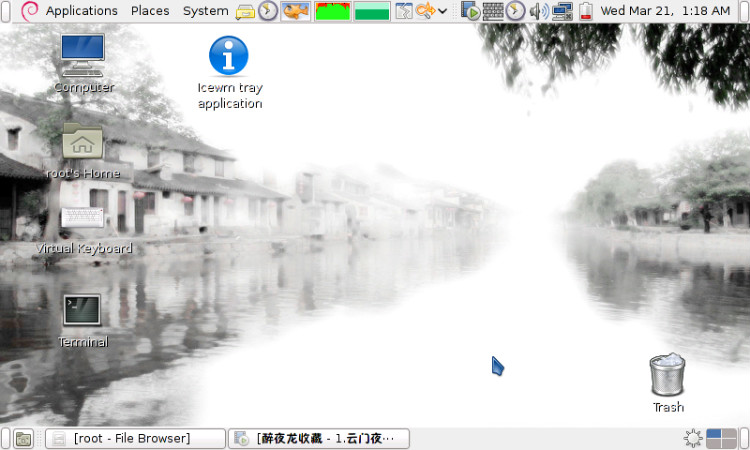Click the search for files applet

425,11
